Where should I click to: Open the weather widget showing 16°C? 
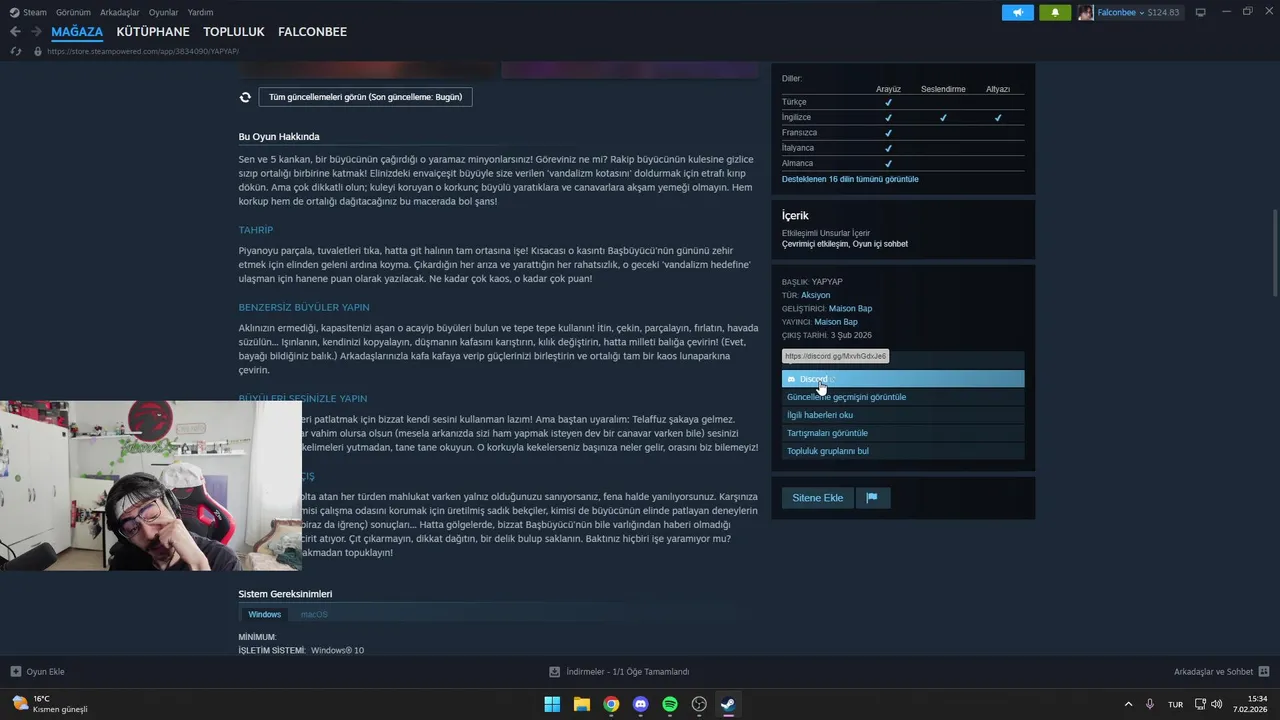coord(50,704)
